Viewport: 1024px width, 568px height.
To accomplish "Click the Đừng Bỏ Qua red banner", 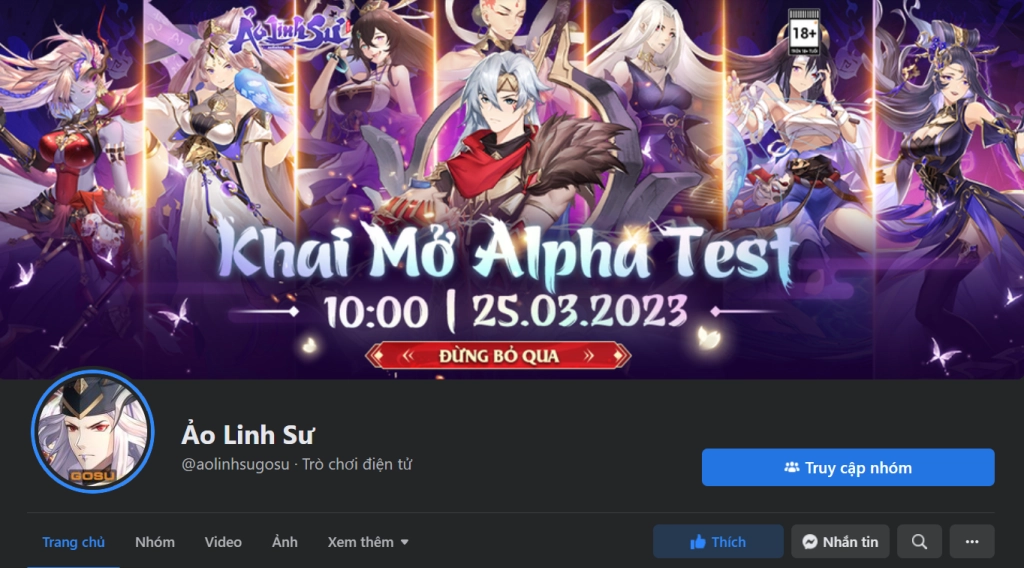I will click(498, 356).
